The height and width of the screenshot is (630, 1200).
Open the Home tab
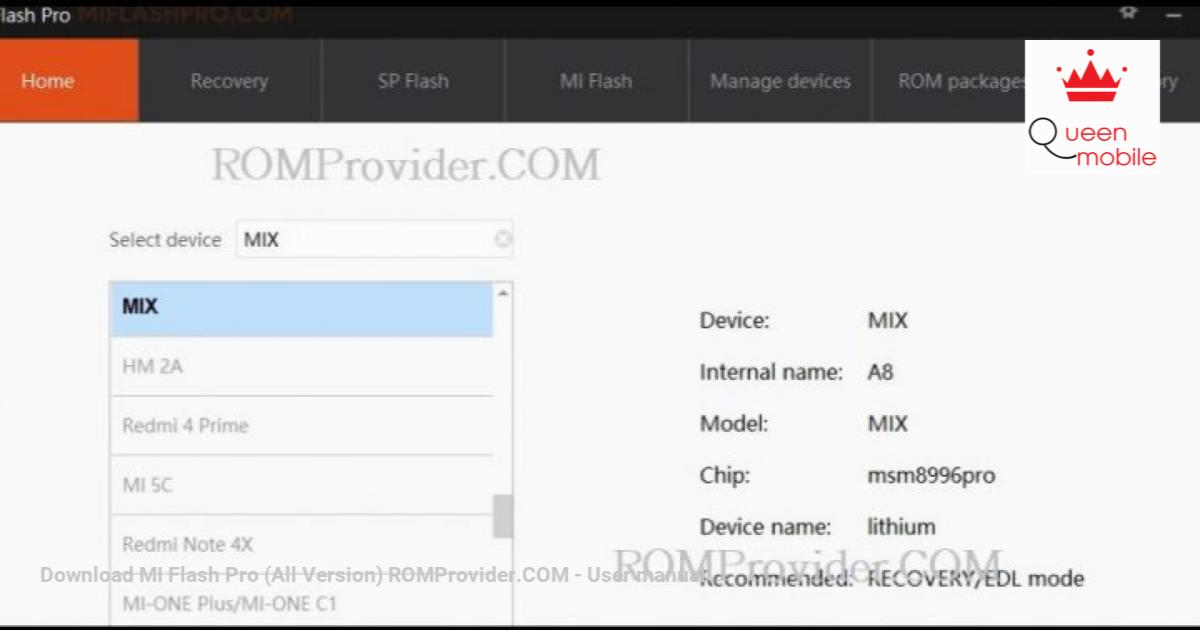(x=68, y=81)
